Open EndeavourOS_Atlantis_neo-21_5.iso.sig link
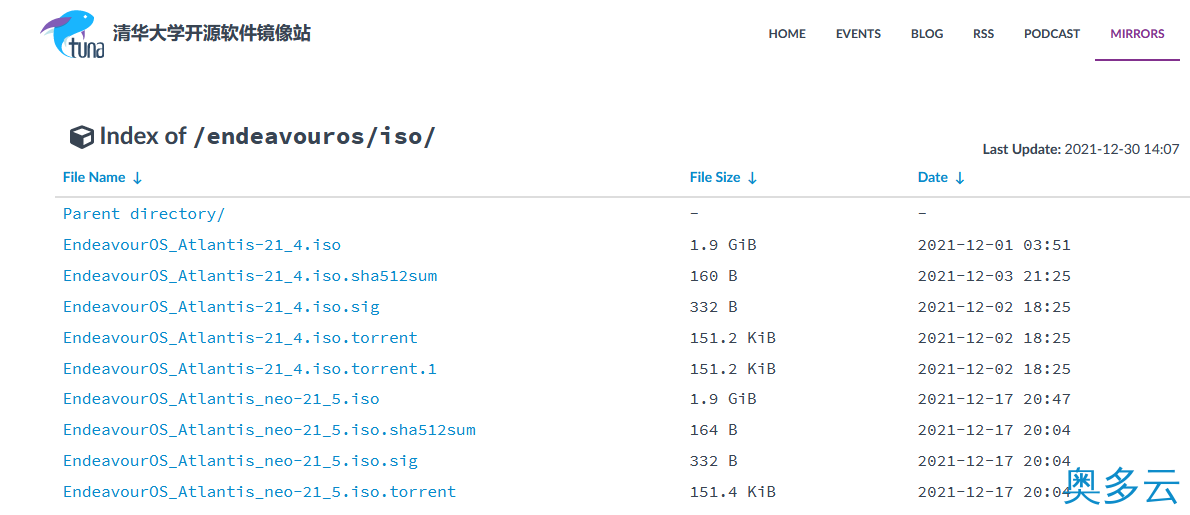 coord(240,461)
